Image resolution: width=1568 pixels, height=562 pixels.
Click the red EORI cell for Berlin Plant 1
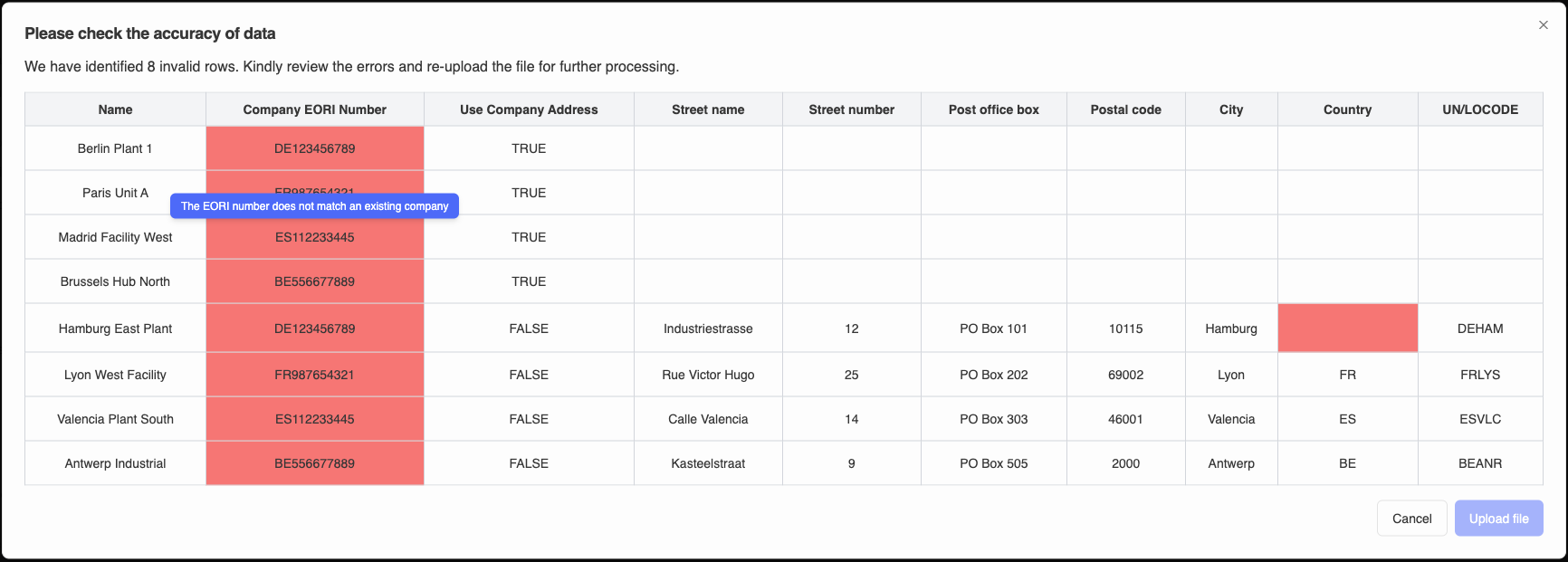(314, 148)
